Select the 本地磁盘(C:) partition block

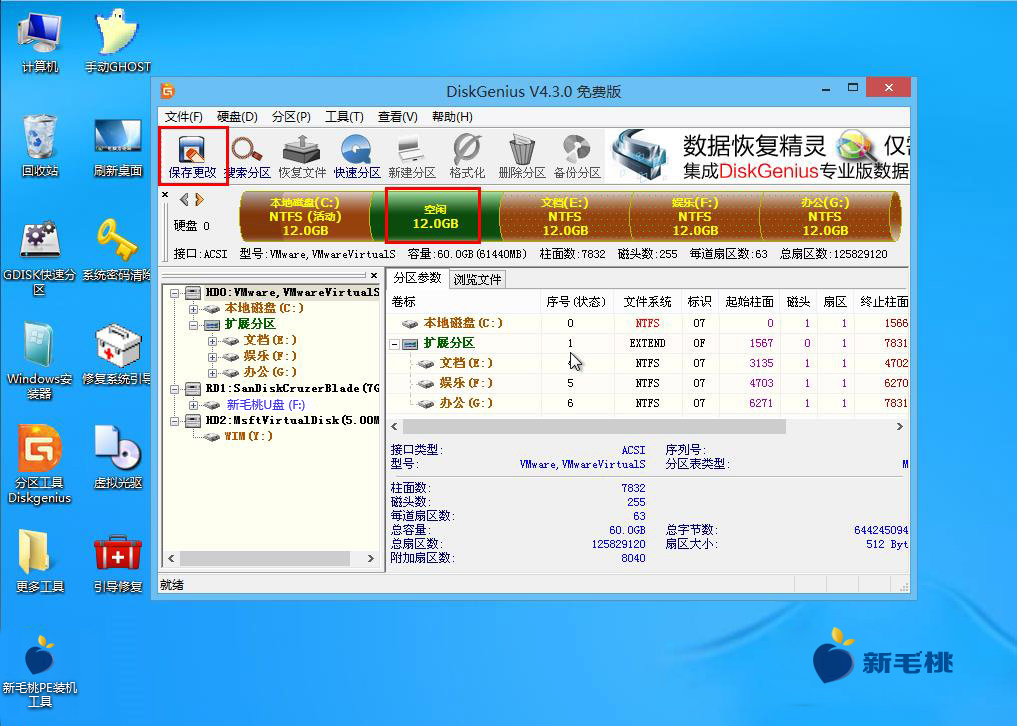(x=305, y=217)
